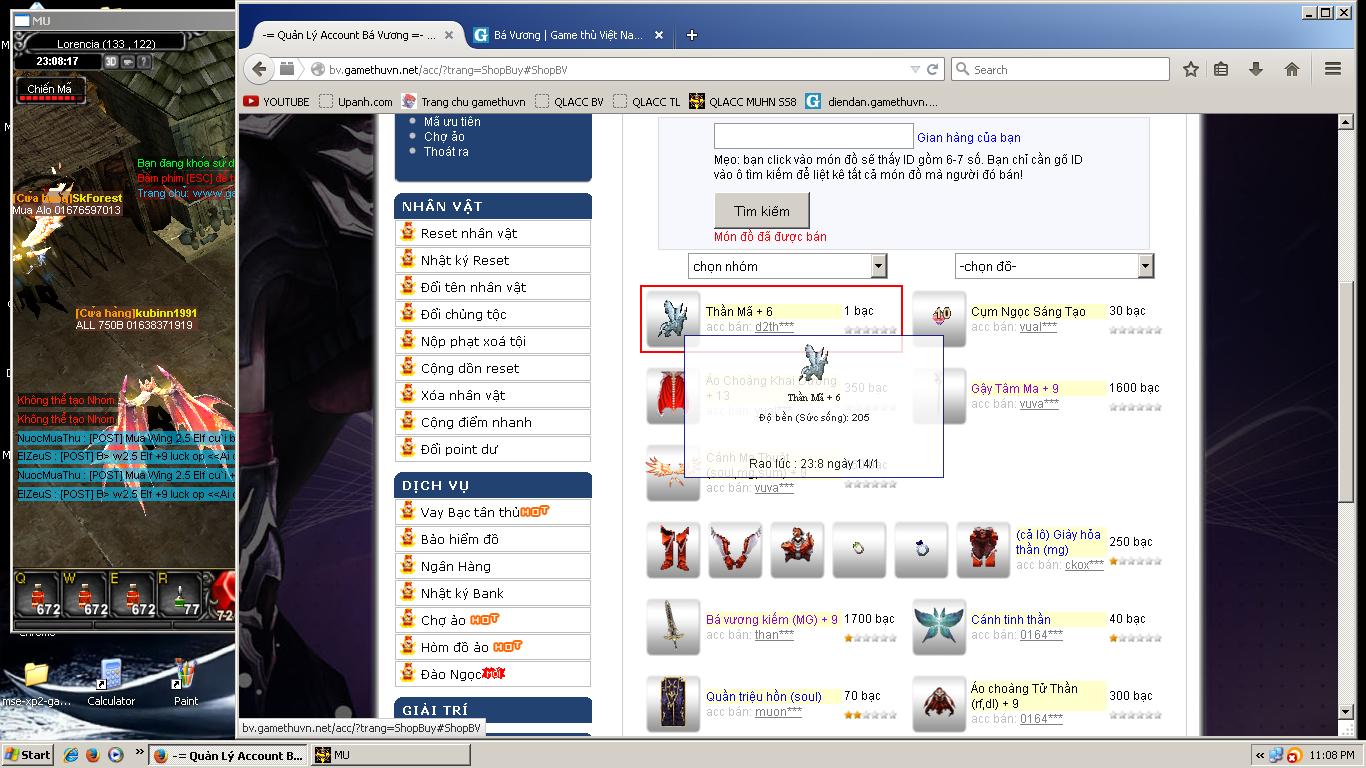Open the QLACC MUHN SS8 bookmark
1366x768 pixels.
click(x=743, y=101)
